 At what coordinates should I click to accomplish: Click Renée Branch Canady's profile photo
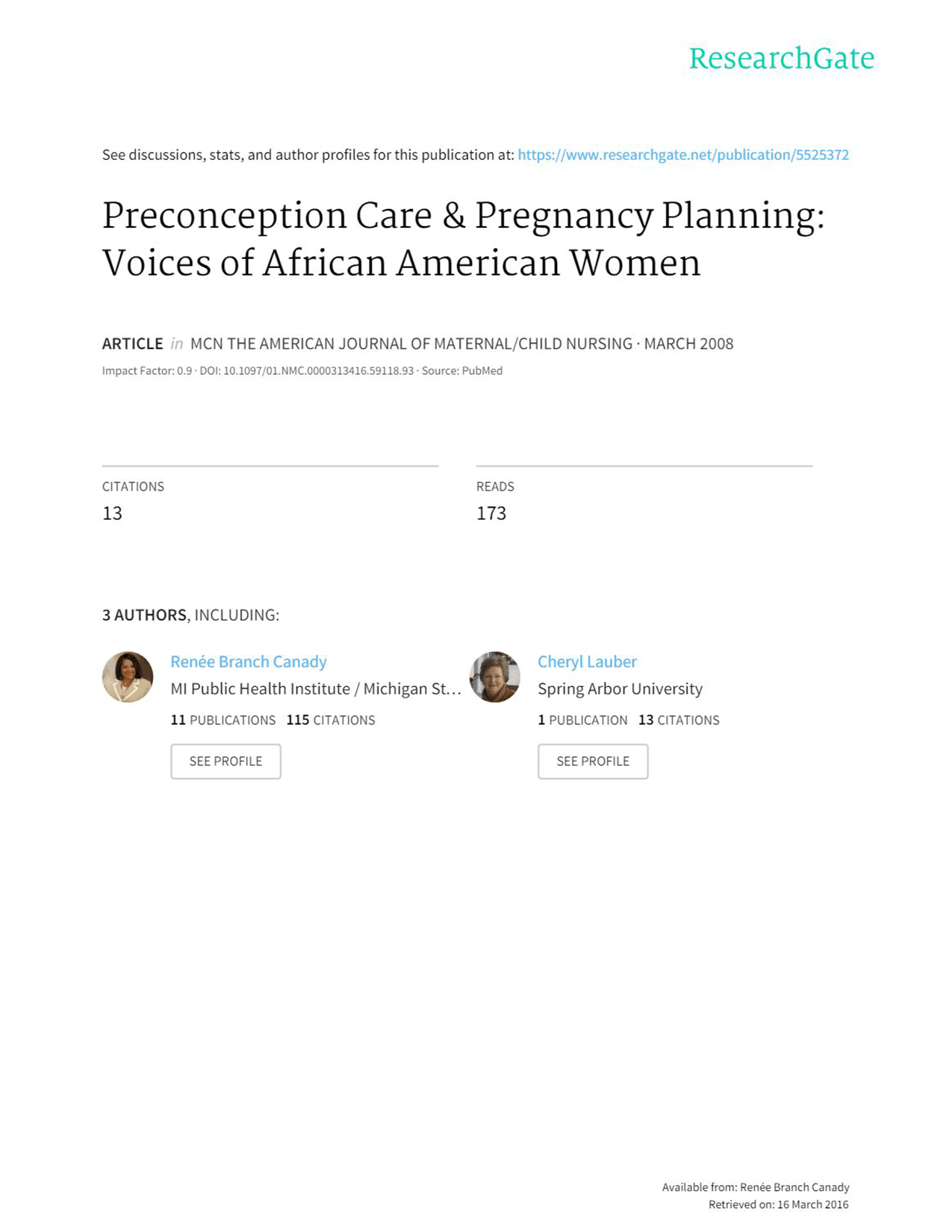[128, 676]
